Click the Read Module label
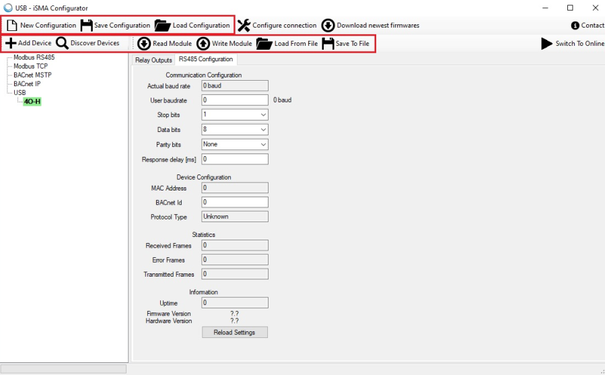 pyautogui.click(x=172, y=44)
